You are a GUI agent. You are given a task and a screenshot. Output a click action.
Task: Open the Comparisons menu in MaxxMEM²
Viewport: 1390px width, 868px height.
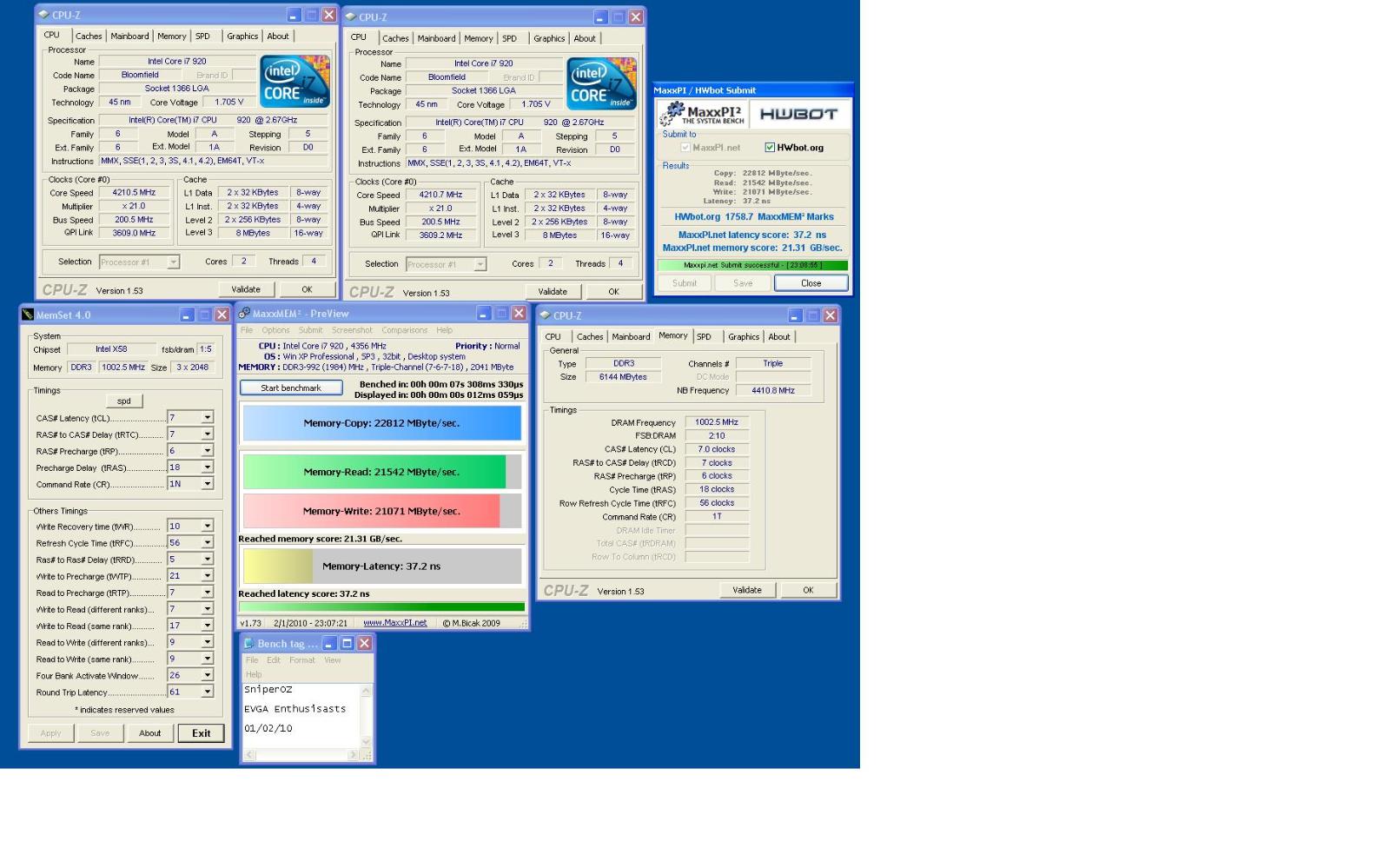point(404,330)
